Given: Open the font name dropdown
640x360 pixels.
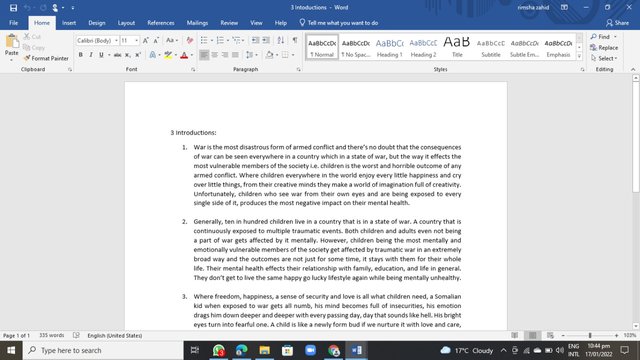Looking at the screenshot, I should coord(116,40).
